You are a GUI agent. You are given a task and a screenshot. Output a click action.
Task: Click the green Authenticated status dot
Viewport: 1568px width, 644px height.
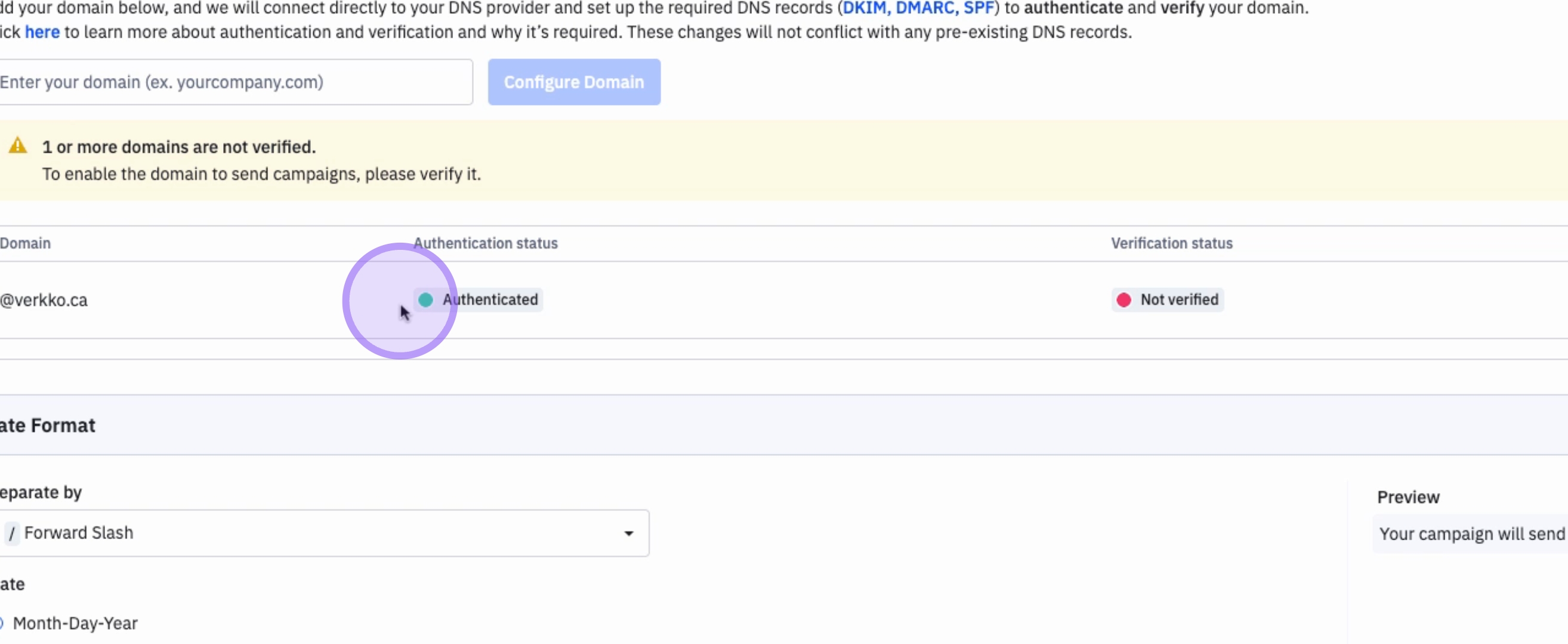pyautogui.click(x=425, y=300)
